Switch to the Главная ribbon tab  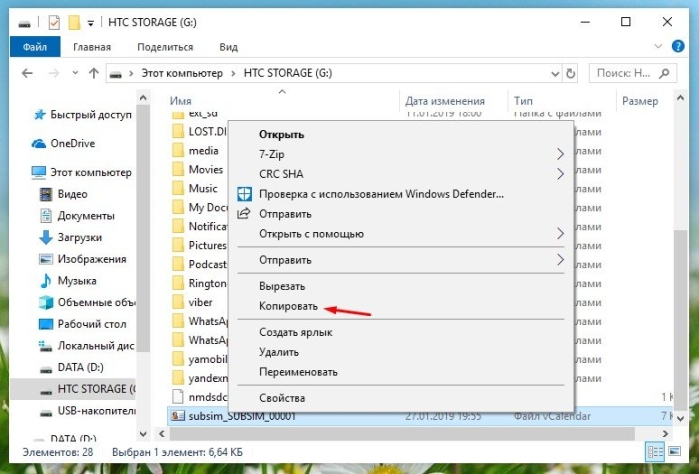(x=92, y=47)
